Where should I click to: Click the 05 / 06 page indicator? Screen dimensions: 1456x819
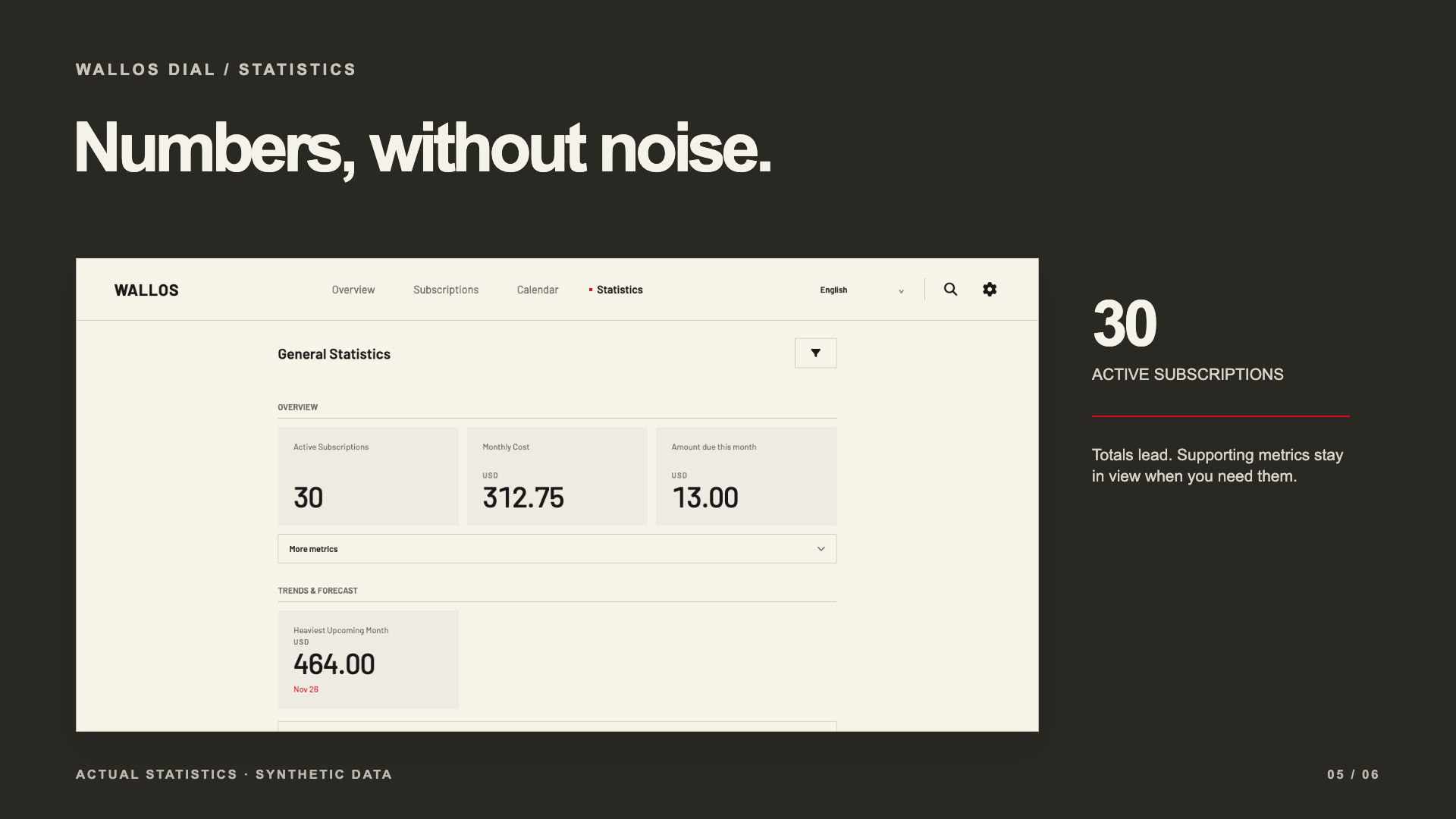[x=1353, y=774]
